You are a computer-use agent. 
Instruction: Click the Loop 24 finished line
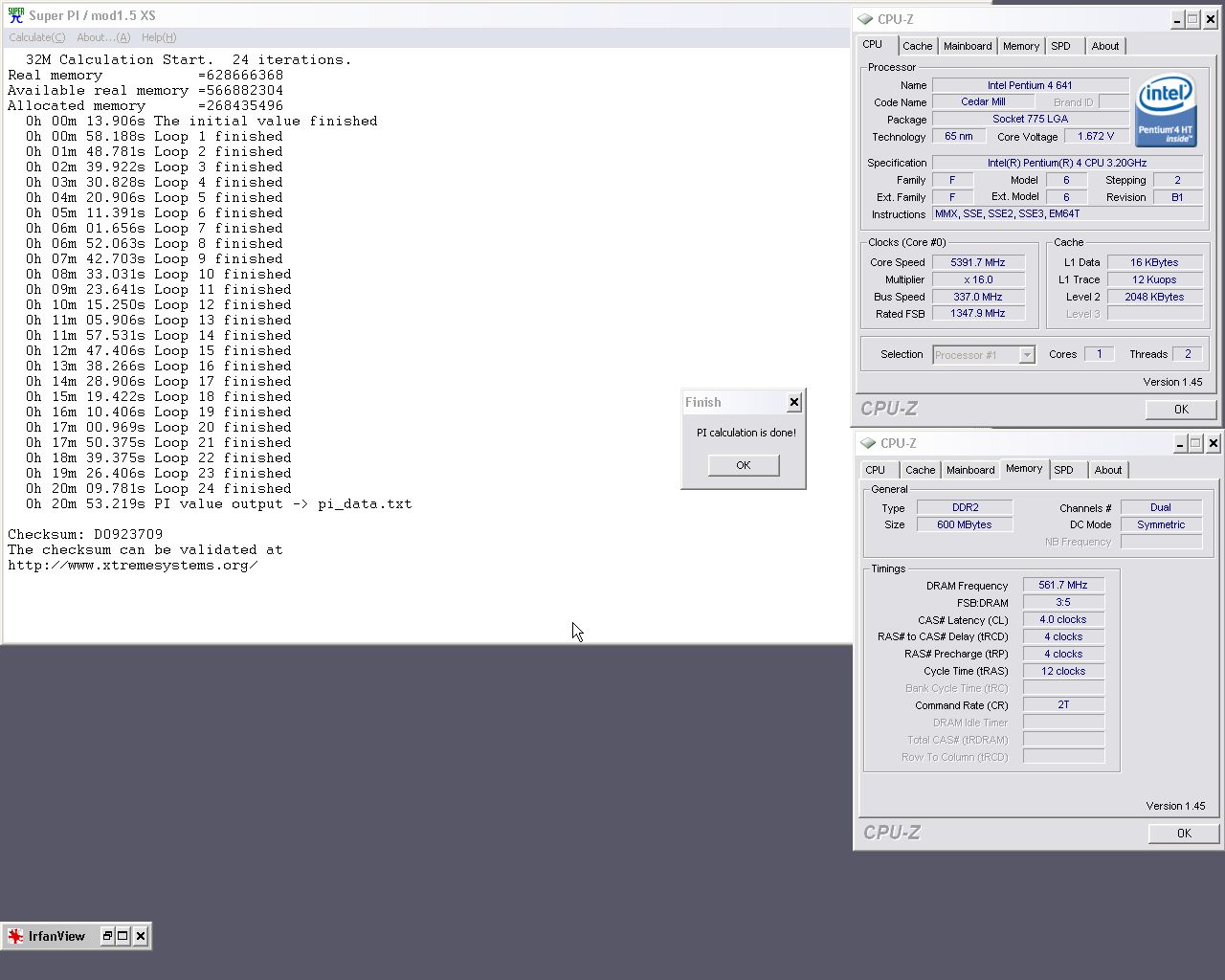click(x=159, y=488)
